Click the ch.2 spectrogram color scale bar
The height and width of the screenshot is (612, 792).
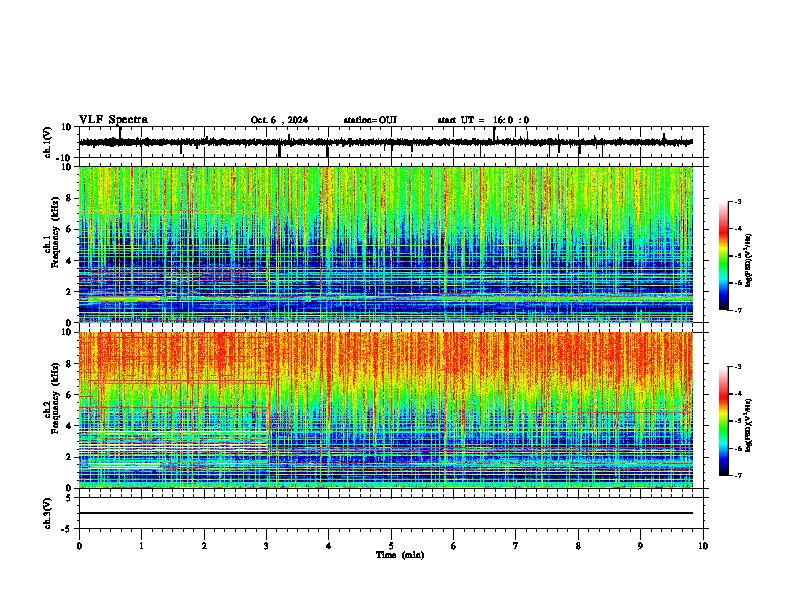click(724, 421)
